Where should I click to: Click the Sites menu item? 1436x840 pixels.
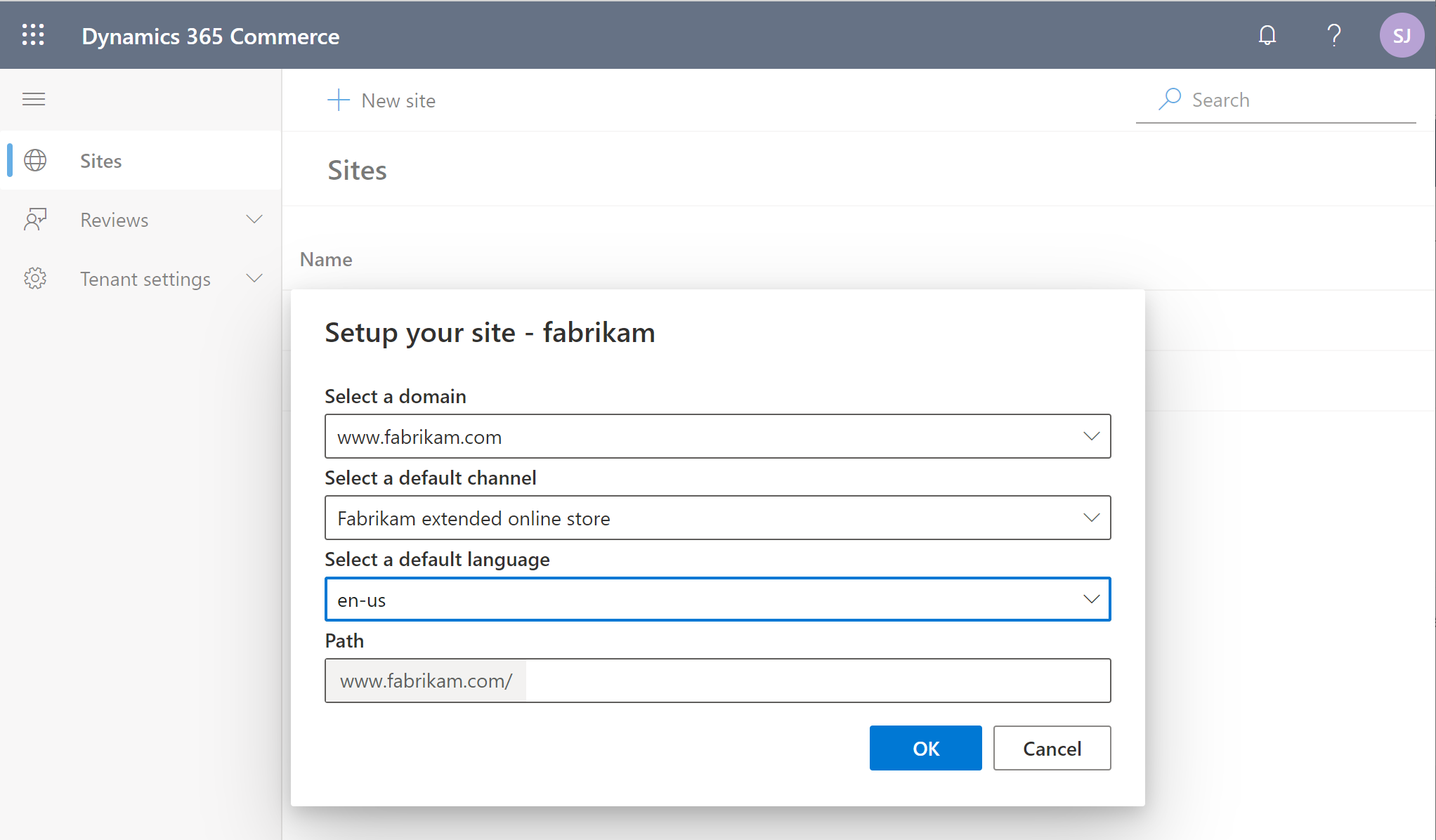[100, 160]
